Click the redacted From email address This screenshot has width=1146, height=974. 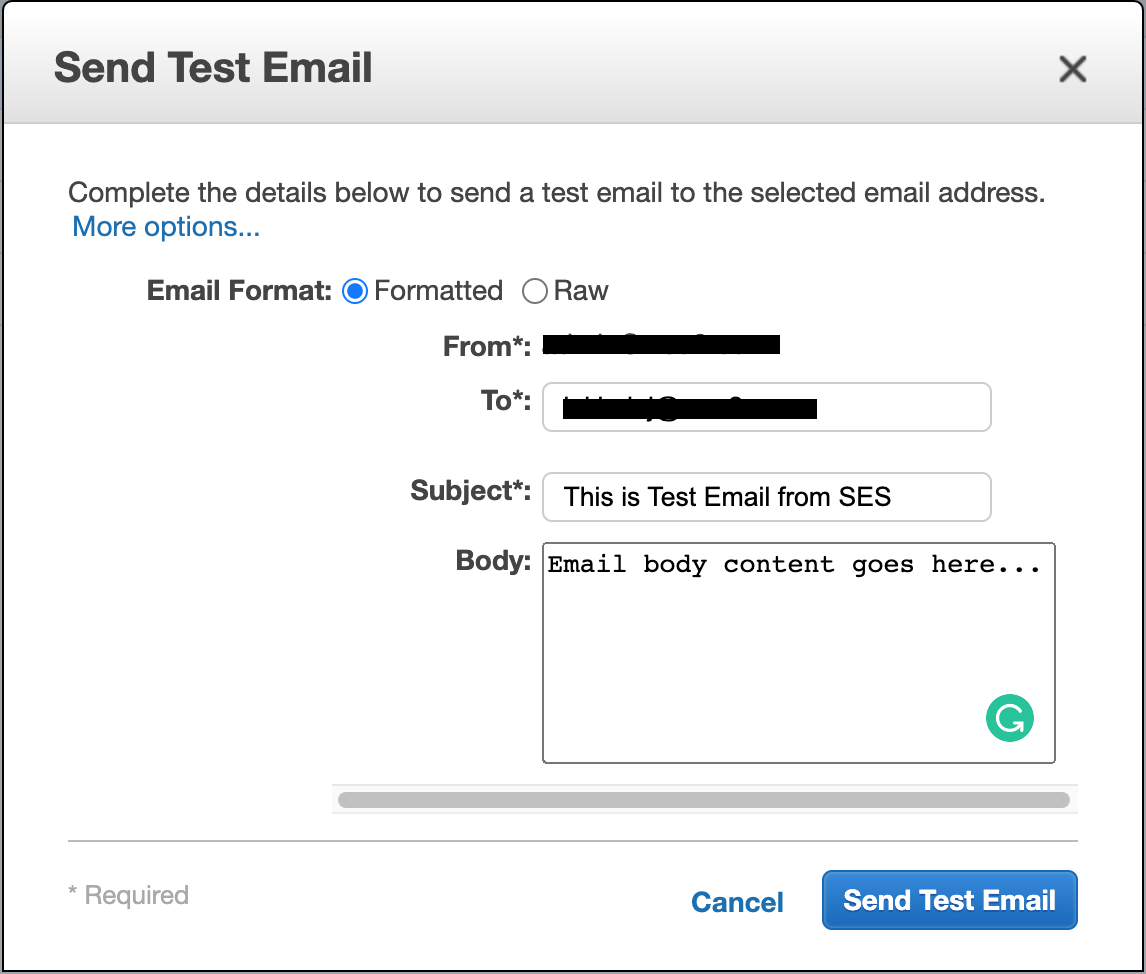tap(660, 346)
